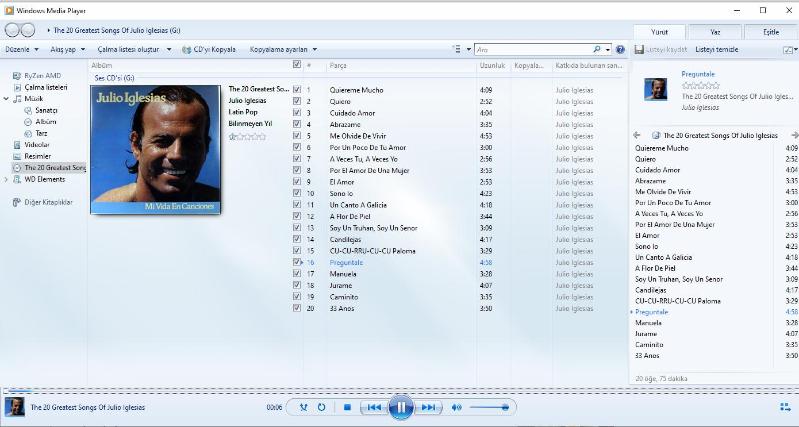Viewport: 799px width, 427px height.
Task: Switch to the Yaz tab
Action: (x=715, y=32)
